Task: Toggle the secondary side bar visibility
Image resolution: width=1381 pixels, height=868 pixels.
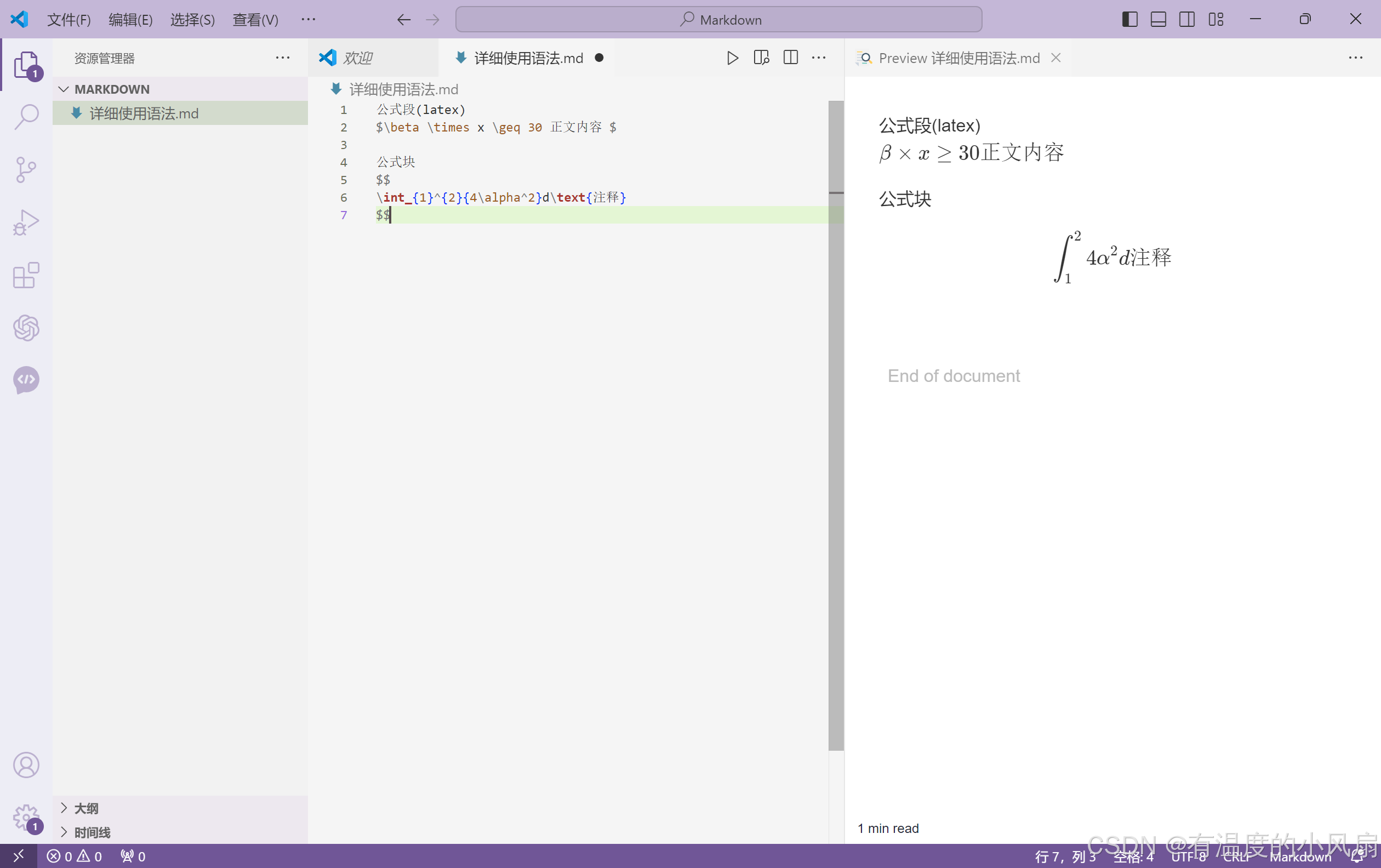Action: tap(1186, 20)
